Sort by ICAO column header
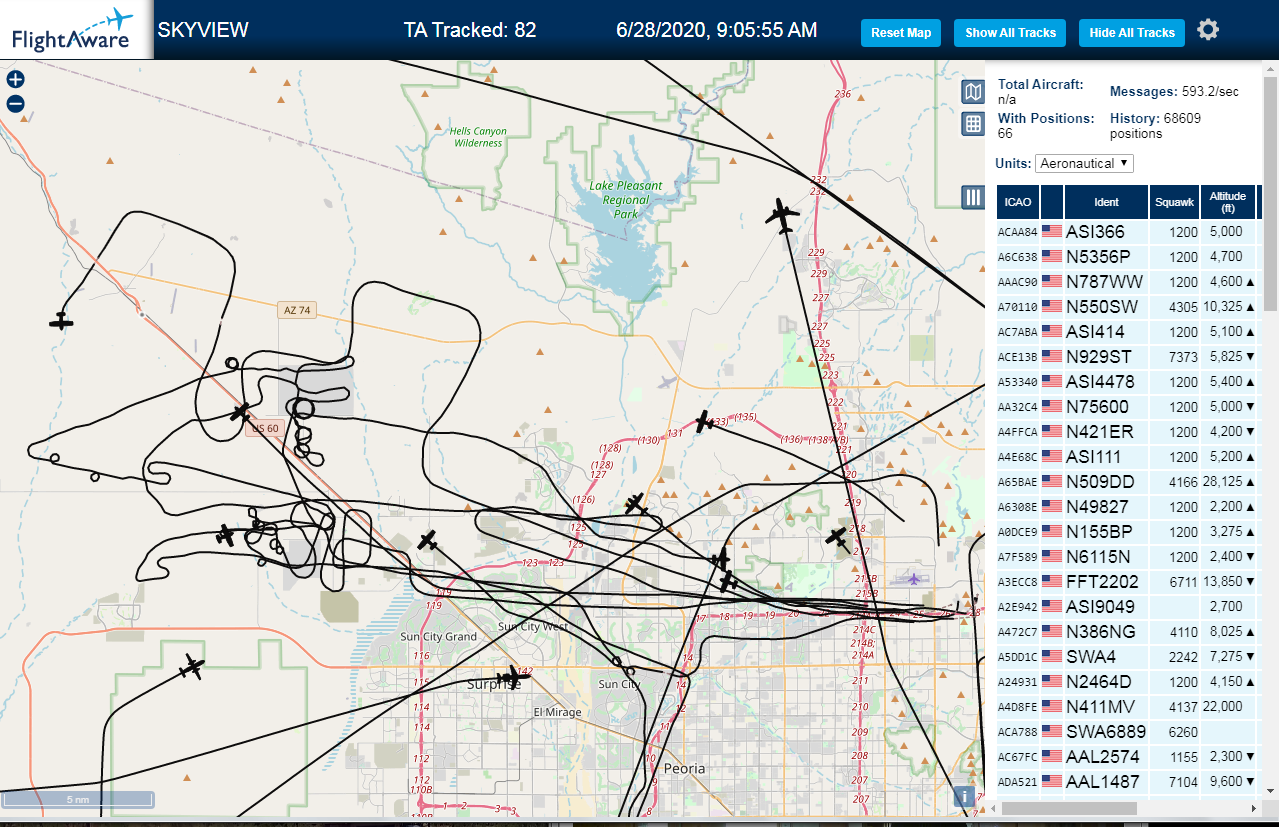 coord(1018,202)
